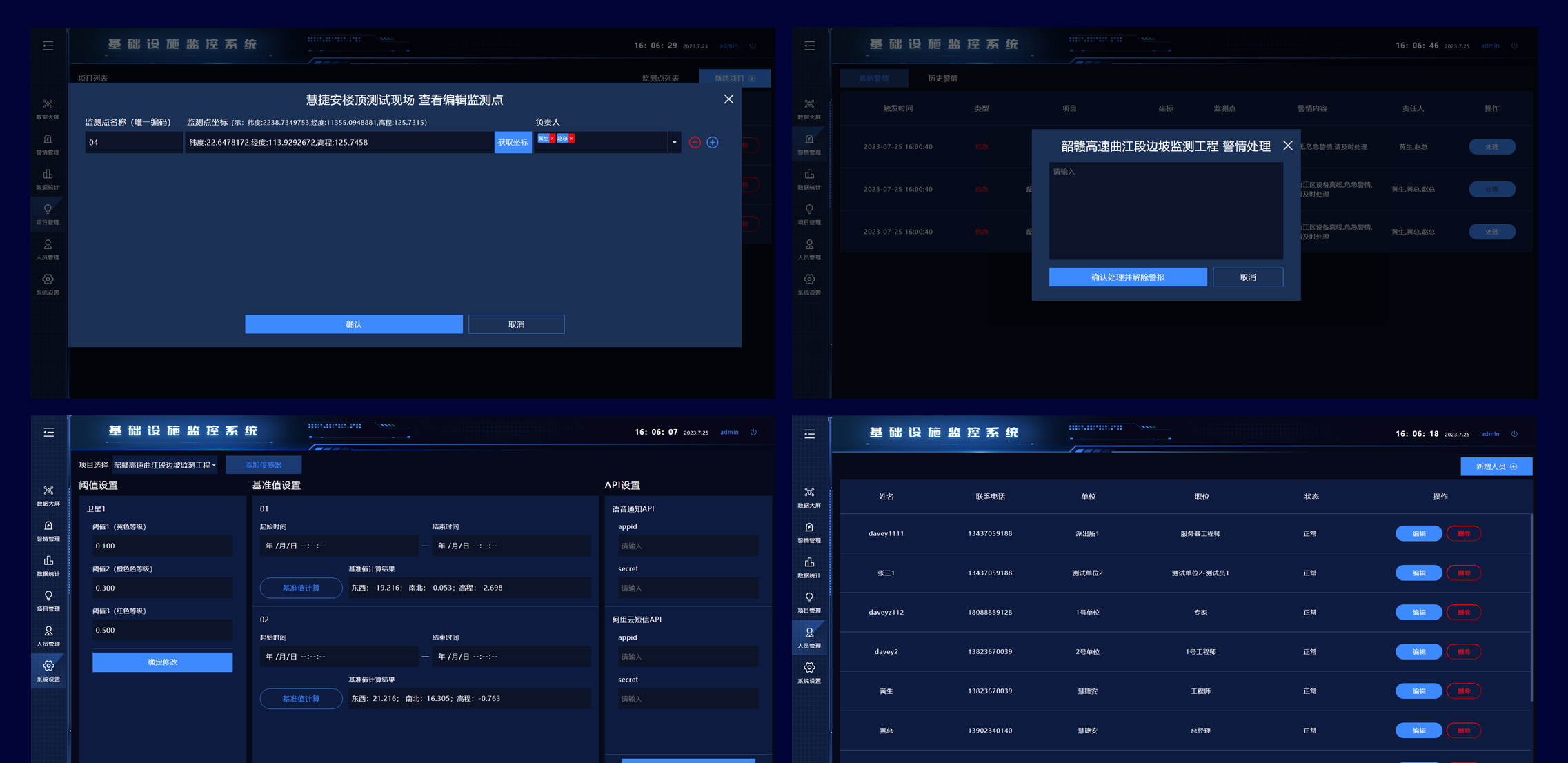Close the 警情处理 dialog with X
The width and height of the screenshot is (1568, 763).
pos(1287,146)
